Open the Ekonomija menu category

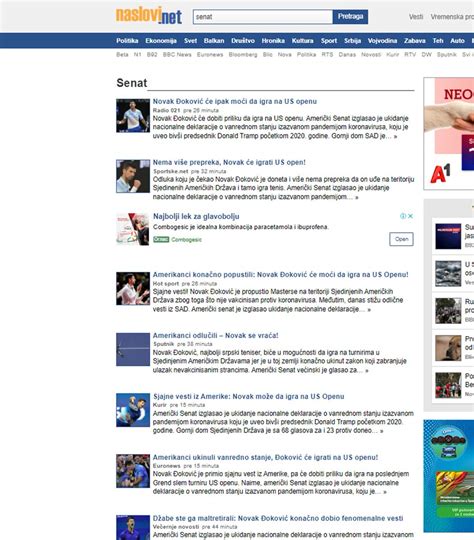[161, 41]
